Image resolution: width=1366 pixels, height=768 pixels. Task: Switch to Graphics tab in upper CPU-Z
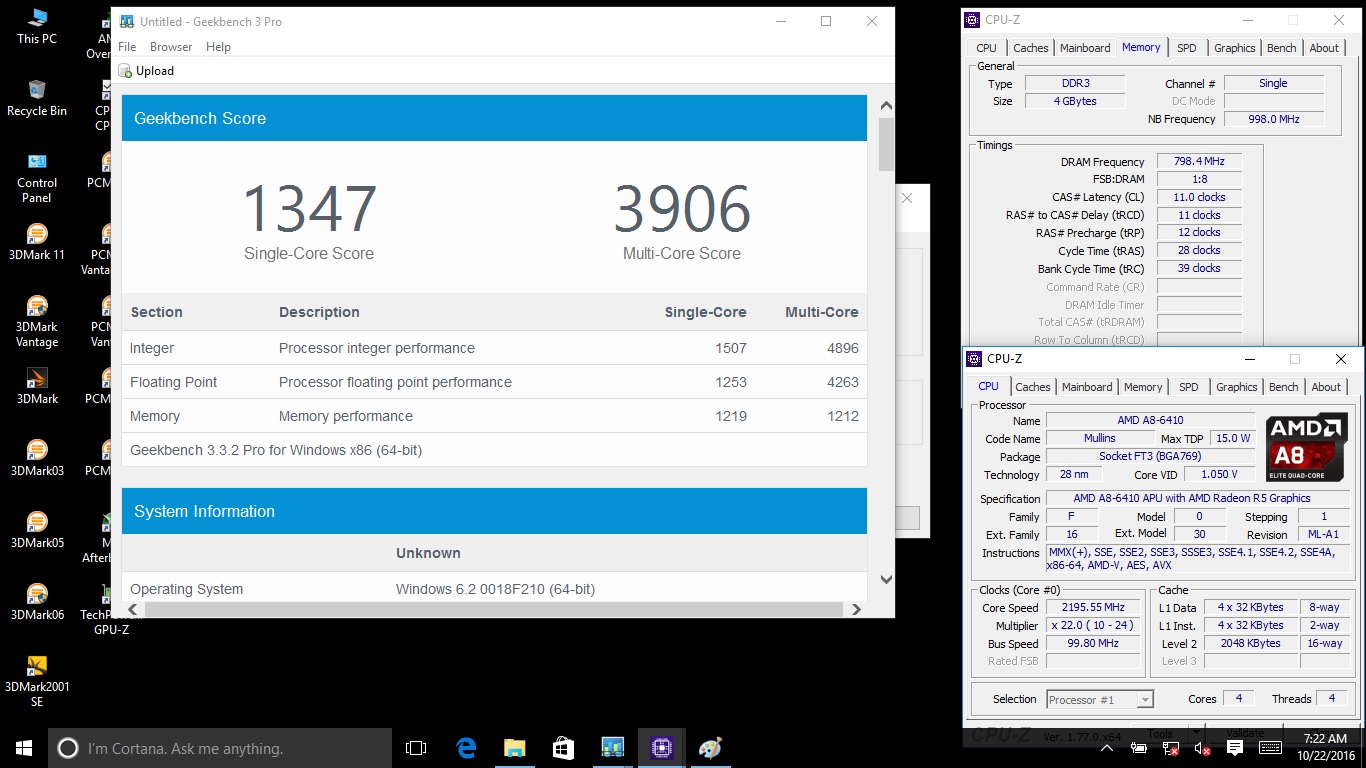click(1234, 48)
